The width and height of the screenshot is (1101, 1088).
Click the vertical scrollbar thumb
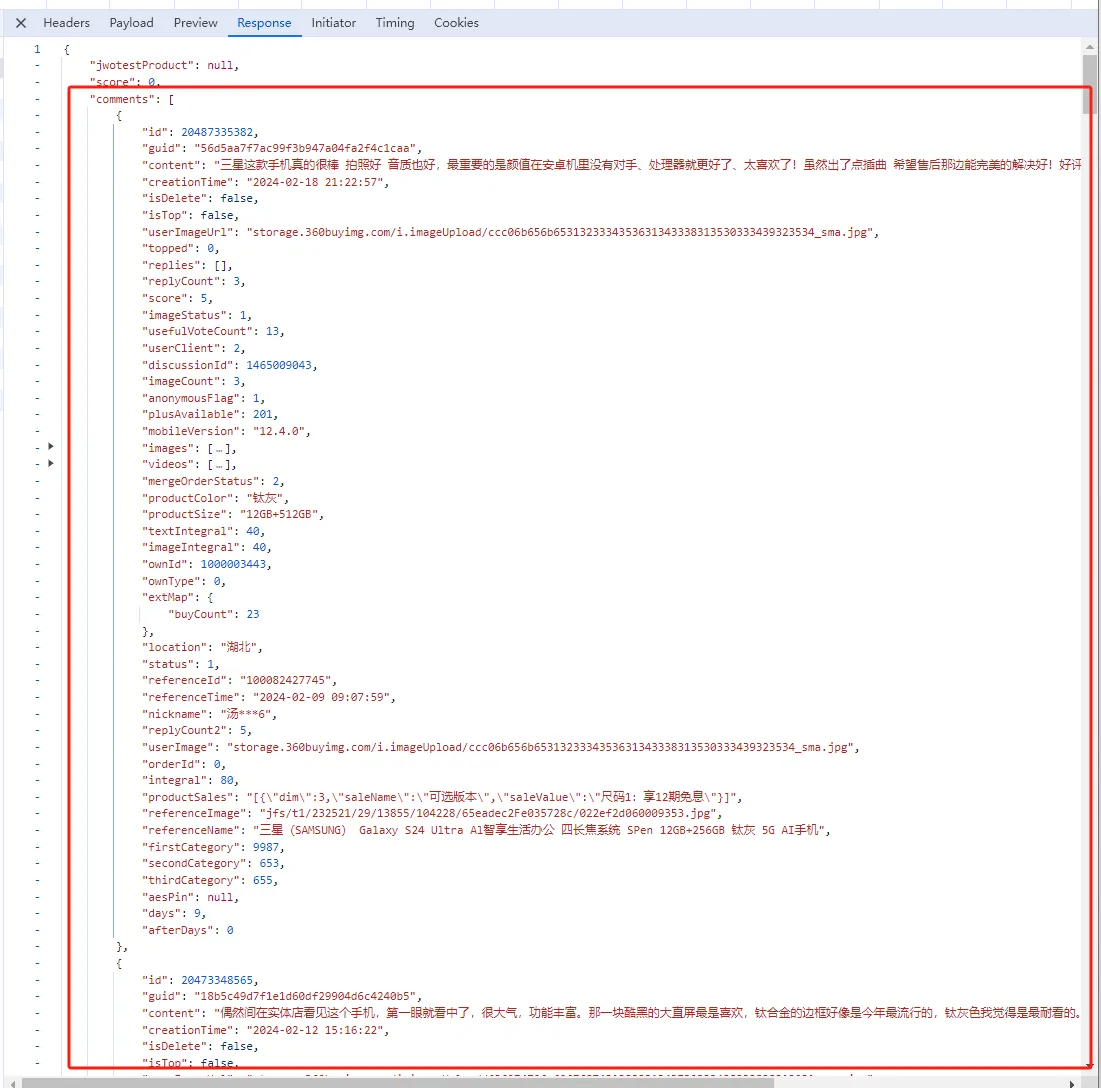(x=1090, y=85)
